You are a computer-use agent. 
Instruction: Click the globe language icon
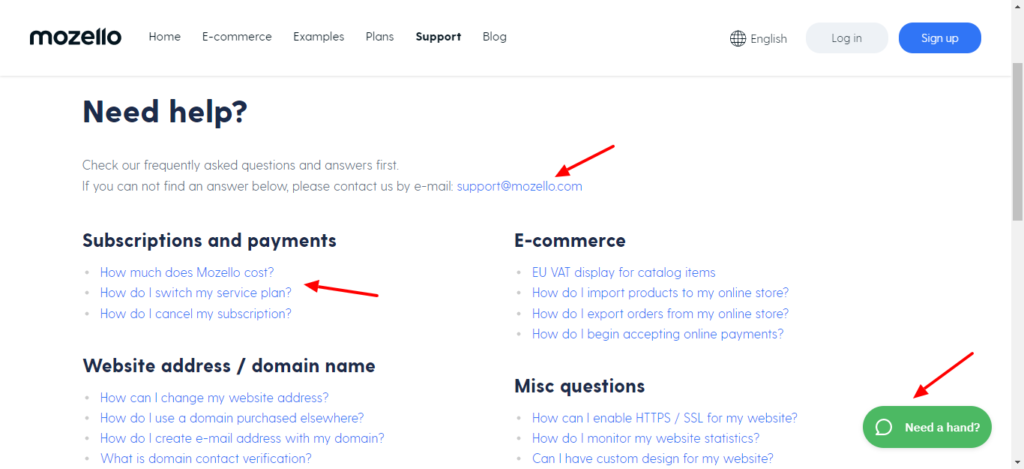(738, 39)
